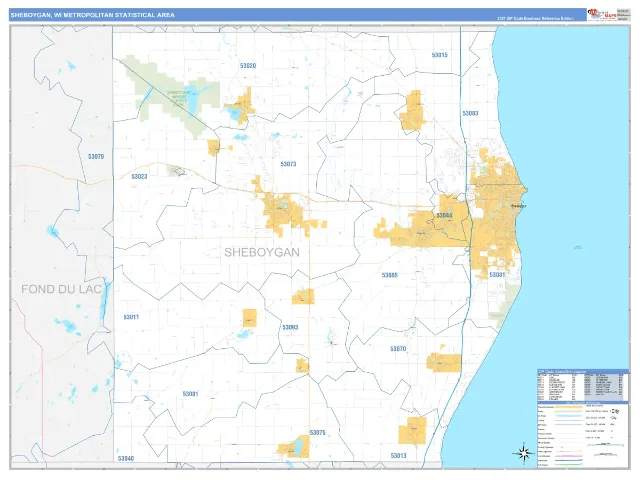Click the FOND DU LAC county label
Screen dimensions: 640x480
[x=61, y=289]
